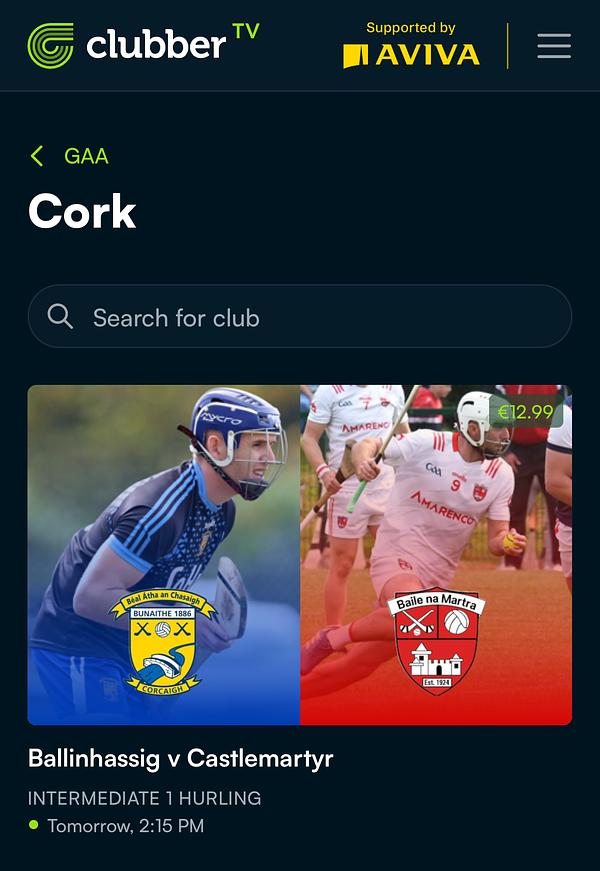Click the €12.99 price badge
Image resolution: width=600 pixels, height=871 pixels.
[x=526, y=412]
